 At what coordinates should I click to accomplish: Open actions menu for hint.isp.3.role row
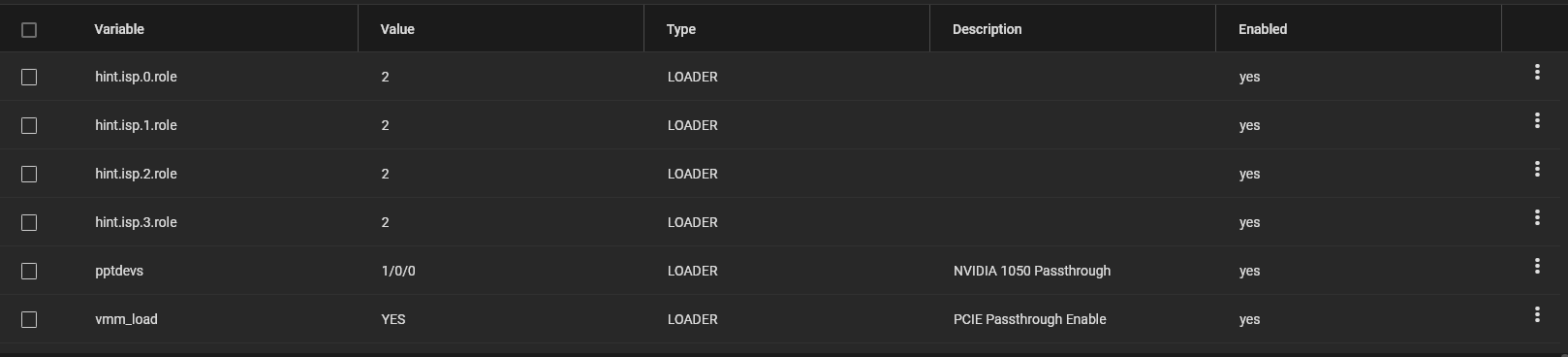click(1537, 218)
